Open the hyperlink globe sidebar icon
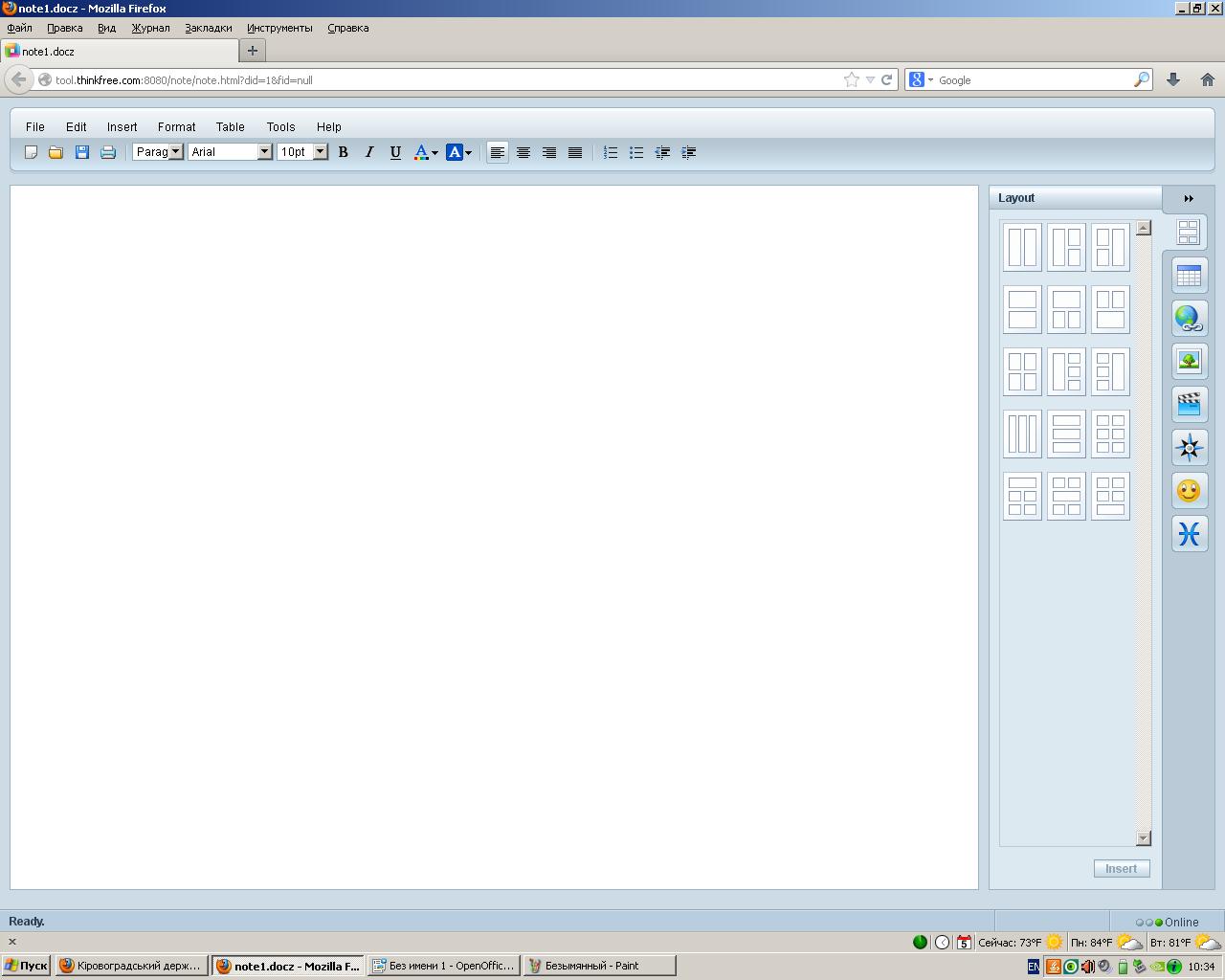The width and height of the screenshot is (1225, 980). 1190,319
